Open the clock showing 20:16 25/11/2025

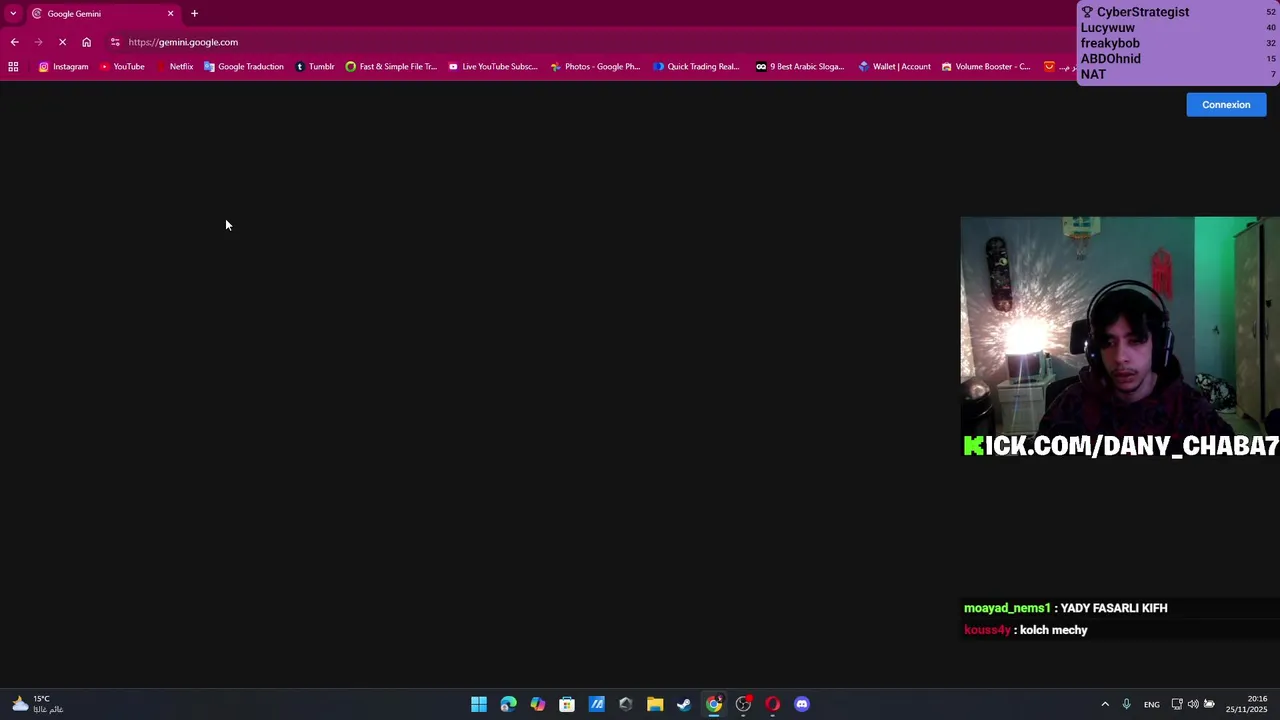[x=1248, y=704]
